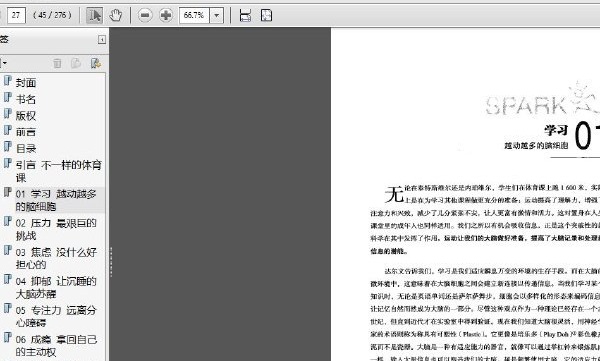Enable fit width scrolling mode icon
The height and width of the screenshot is (361, 600).
(x=245, y=15)
